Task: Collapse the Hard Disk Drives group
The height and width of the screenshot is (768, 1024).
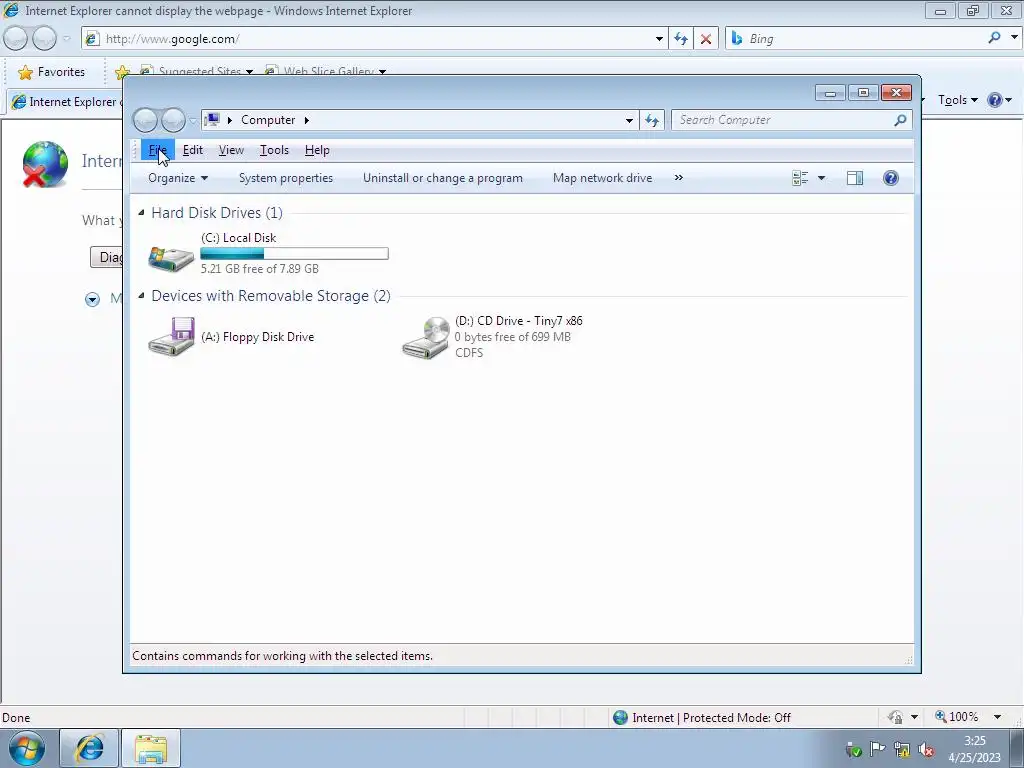Action: (x=141, y=212)
